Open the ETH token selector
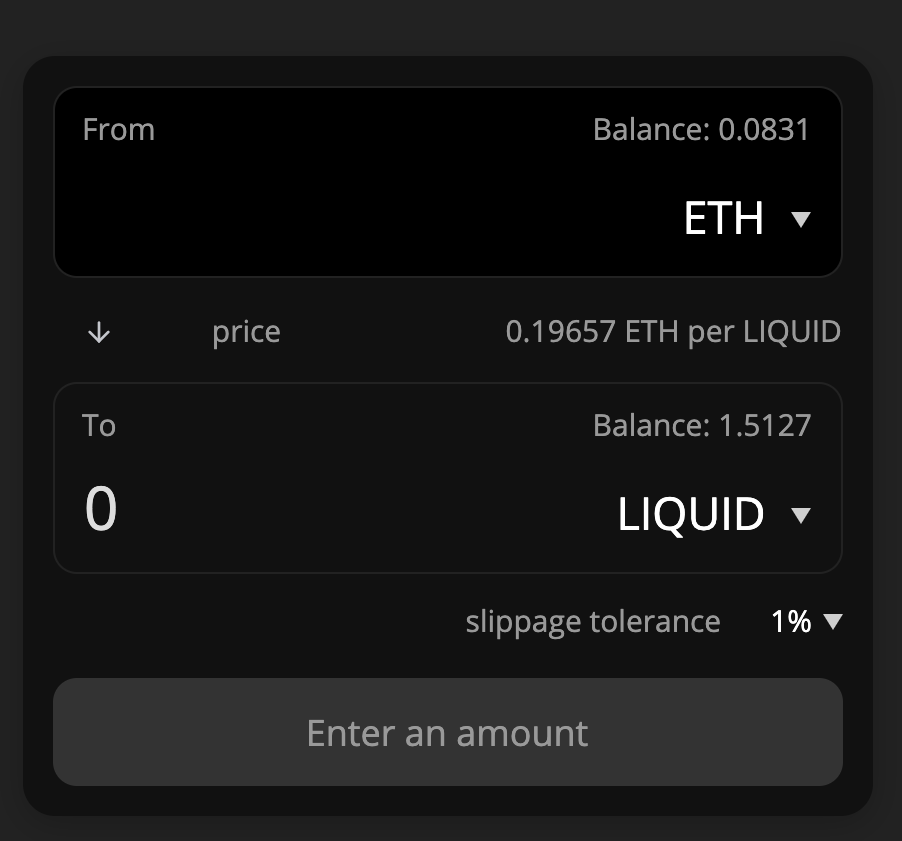The image size is (902, 841). click(747, 218)
